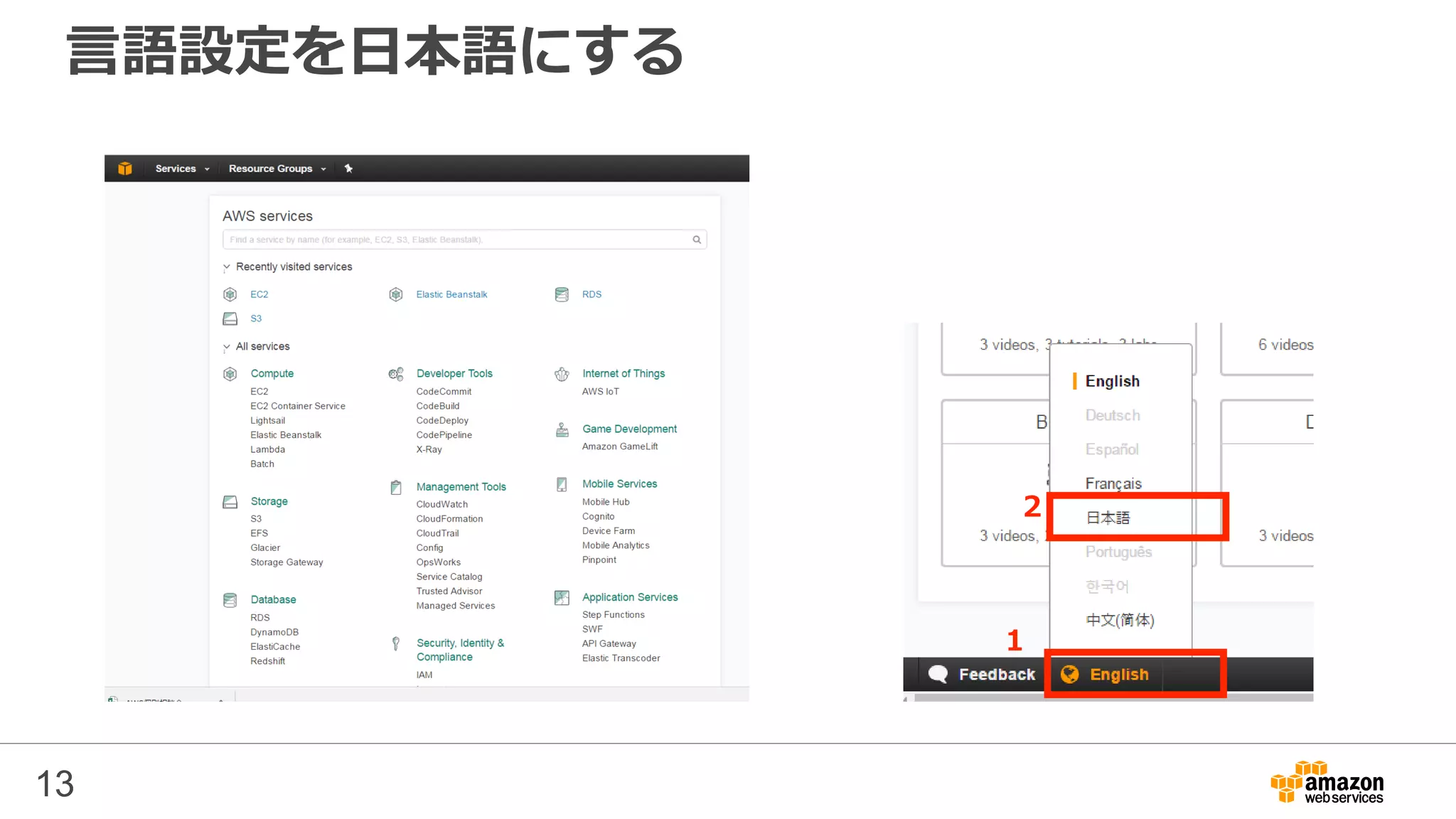Open CloudFormation service
Viewport: 1456px width, 819px height.
[449, 519]
